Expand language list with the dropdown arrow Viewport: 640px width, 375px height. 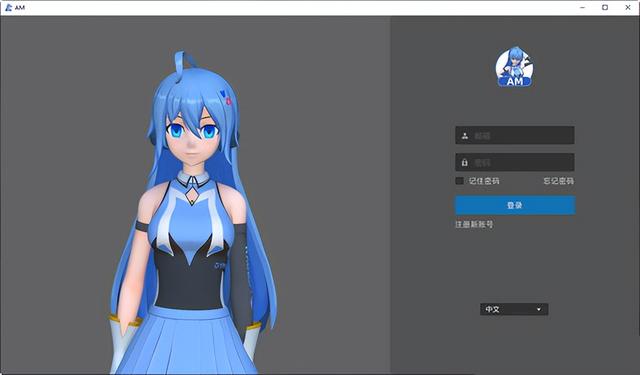pyautogui.click(x=539, y=309)
